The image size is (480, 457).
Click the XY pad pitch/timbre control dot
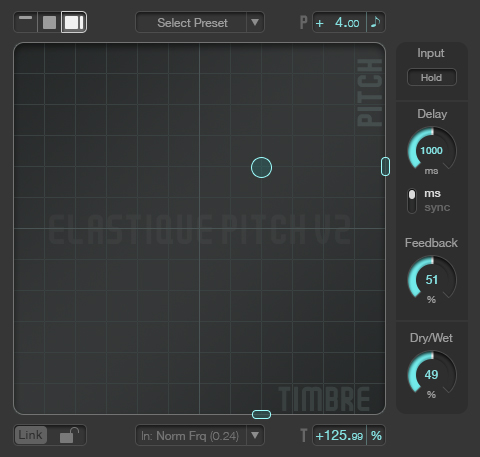click(261, 167)
